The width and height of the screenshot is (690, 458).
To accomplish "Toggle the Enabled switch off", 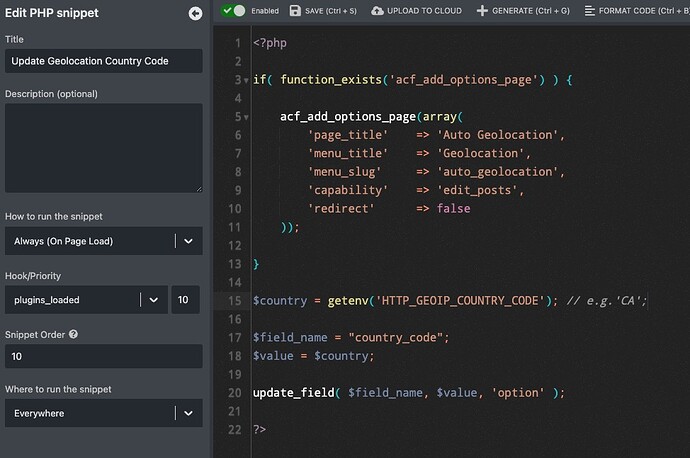I will 233,11.
